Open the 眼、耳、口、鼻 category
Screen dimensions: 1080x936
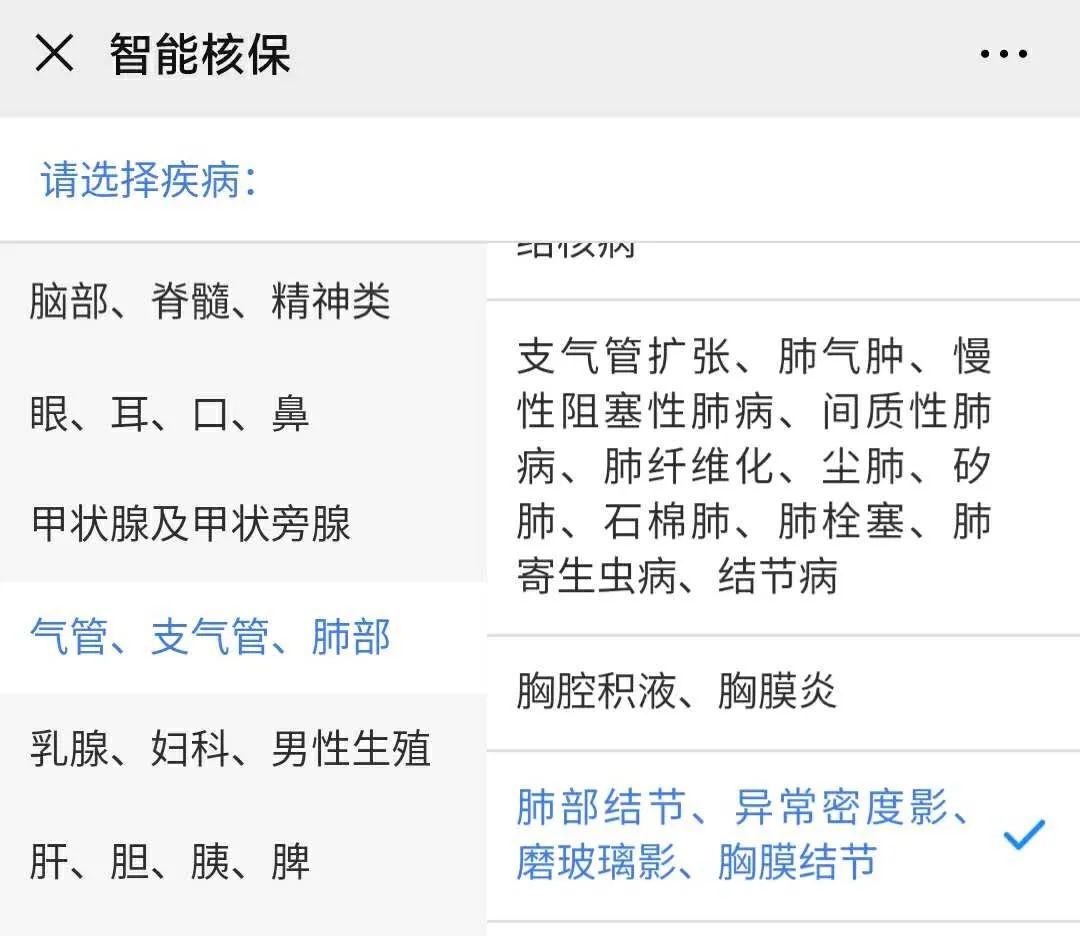(x=172, y=415)
